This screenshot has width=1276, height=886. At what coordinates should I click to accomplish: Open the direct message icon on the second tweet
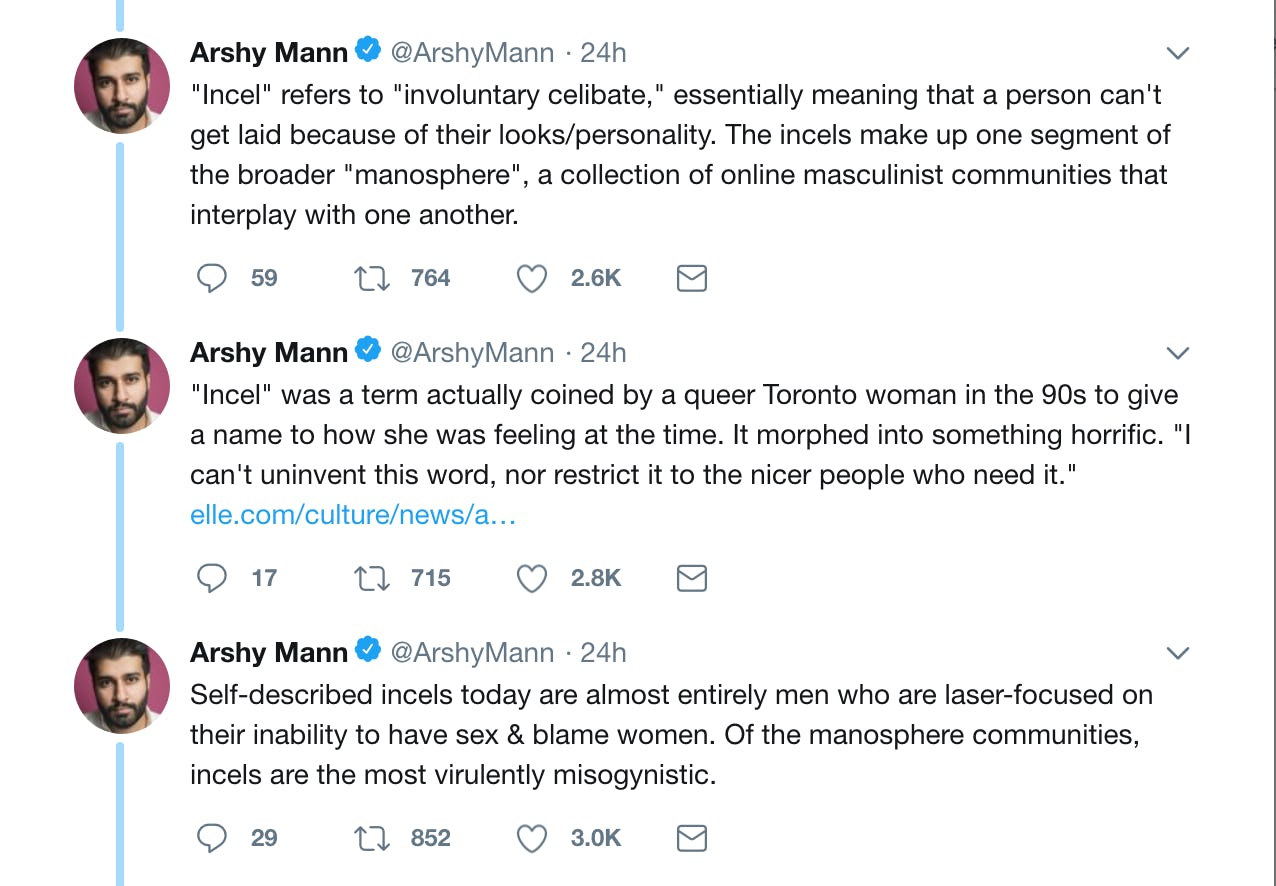(x=691, y=578)
